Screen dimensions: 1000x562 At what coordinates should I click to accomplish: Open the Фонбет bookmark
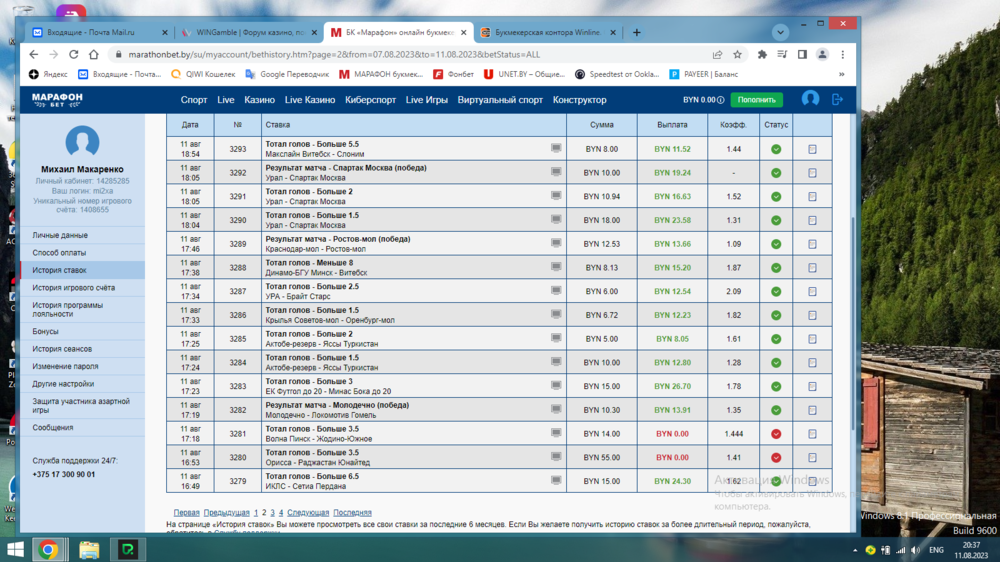(454, 74)
